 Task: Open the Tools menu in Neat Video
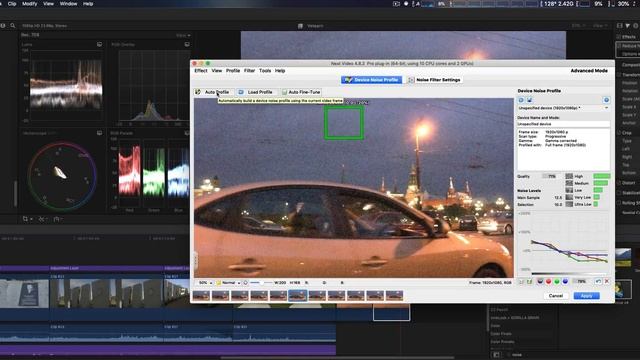pos(265,71)
